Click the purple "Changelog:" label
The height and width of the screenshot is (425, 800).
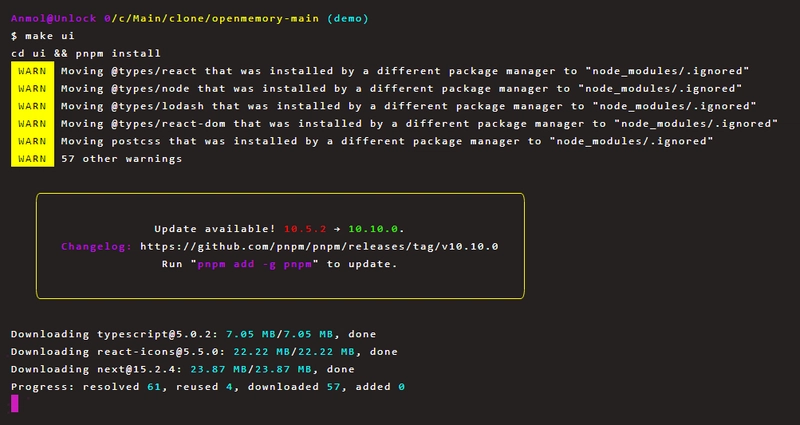tap(96, 246)
